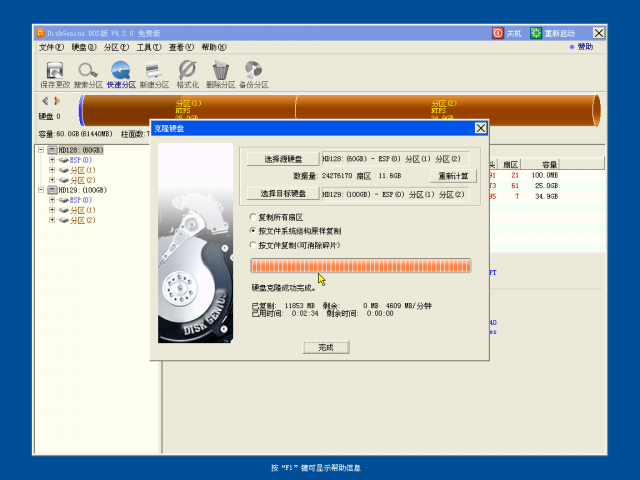Click the 完成 finish button
The height and width of the screenshot is (480, 640).
point(326,347)
